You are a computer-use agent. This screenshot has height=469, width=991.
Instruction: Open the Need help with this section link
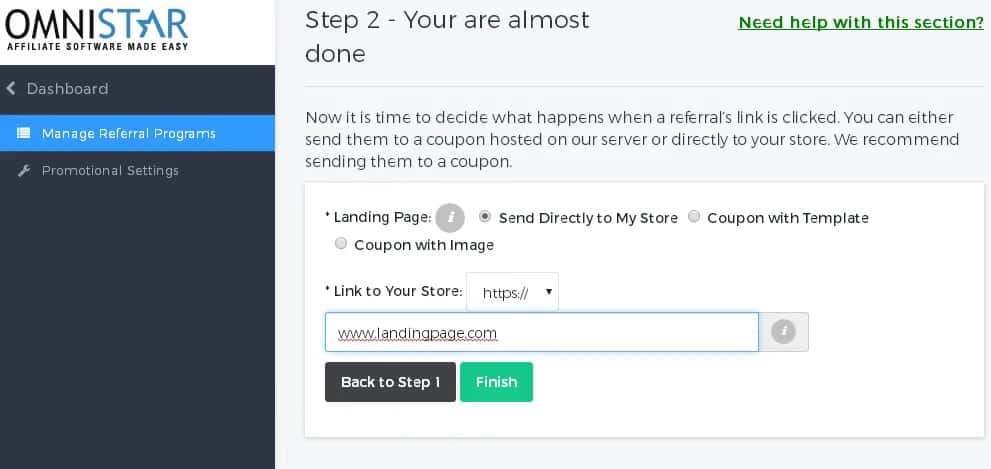[x=860, y=22]
